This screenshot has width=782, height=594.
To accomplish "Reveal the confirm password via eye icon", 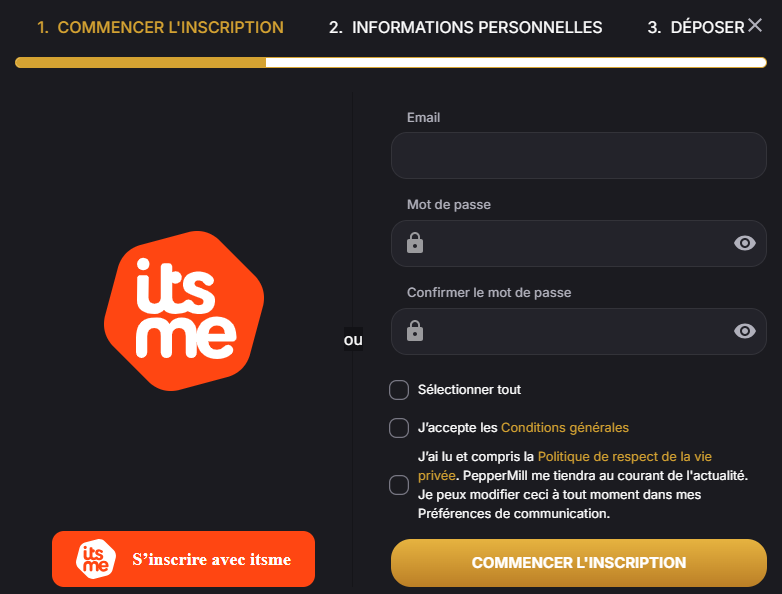I will [745, 331].
